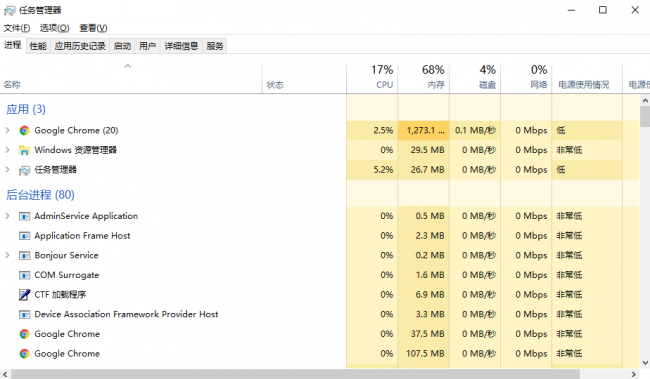Sort by the 状态 column header

point(304,78)
